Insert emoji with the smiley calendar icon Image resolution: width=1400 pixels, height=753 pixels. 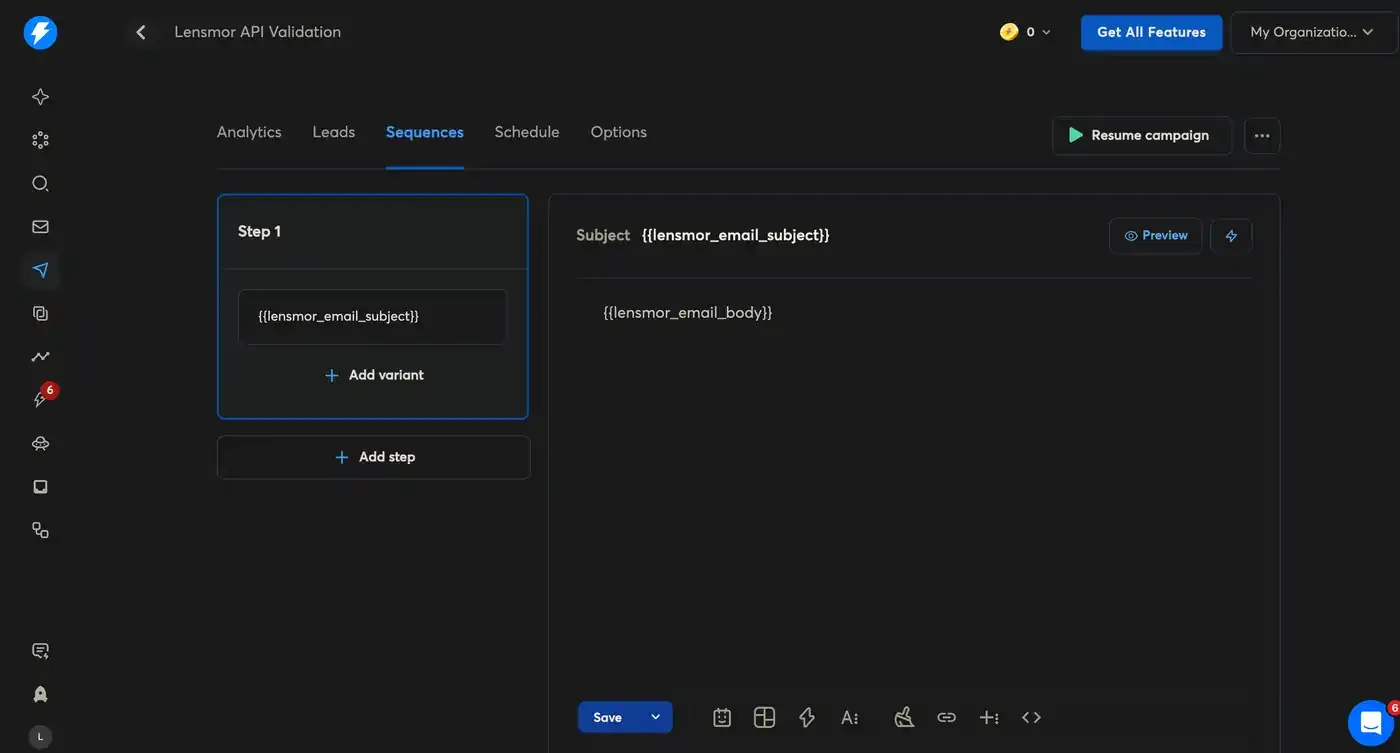coord(722,717)
